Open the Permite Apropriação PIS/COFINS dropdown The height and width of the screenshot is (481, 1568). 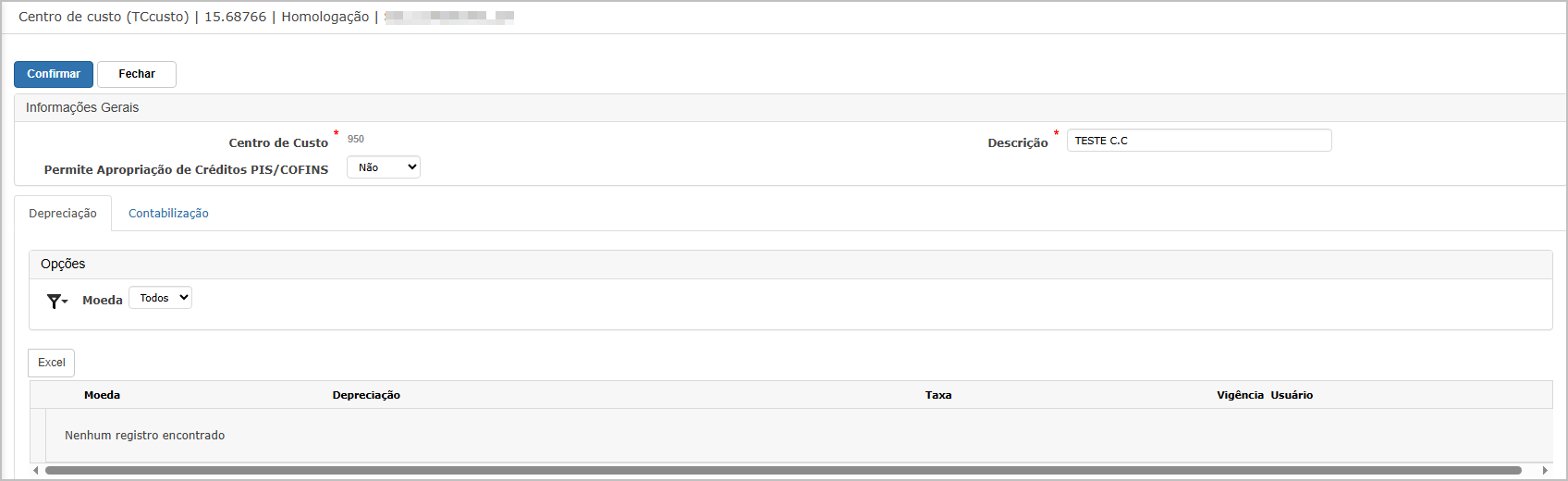click(x=384, y=167)
